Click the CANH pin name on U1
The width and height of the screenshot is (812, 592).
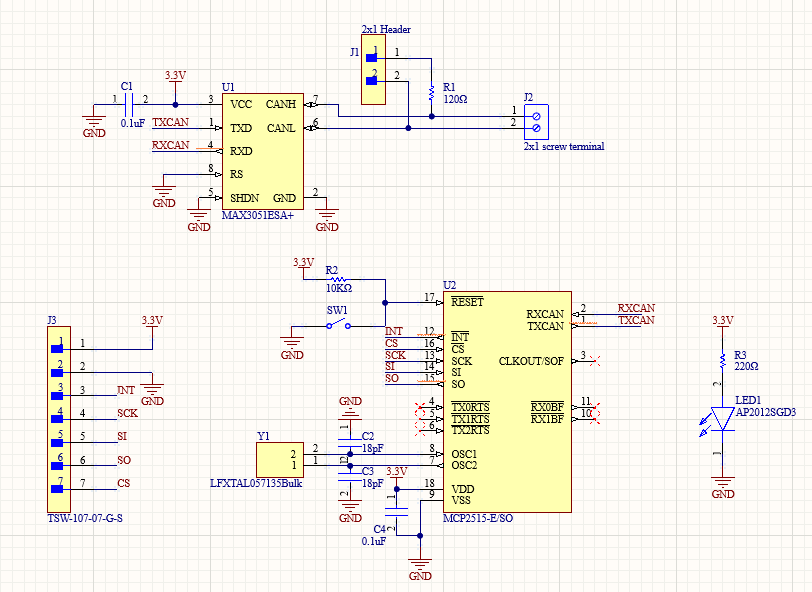[x=281, y=105]
